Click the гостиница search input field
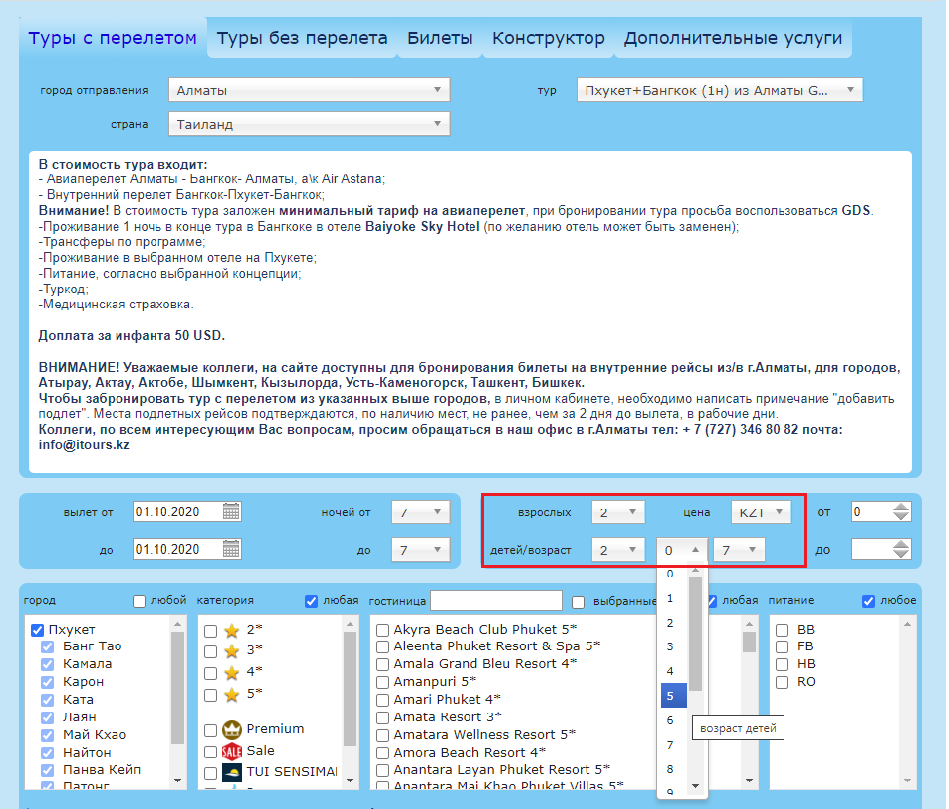 496,601
